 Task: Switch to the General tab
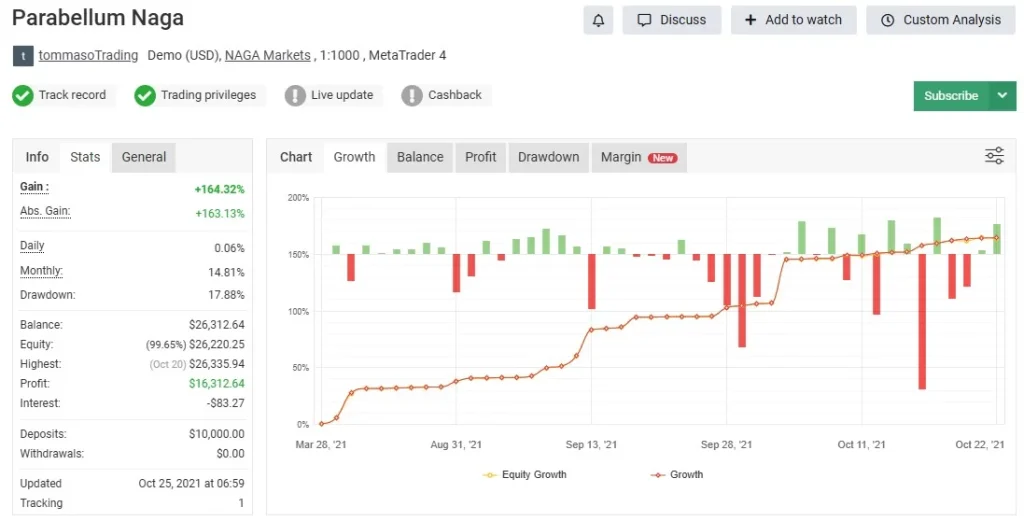[144, 157]
